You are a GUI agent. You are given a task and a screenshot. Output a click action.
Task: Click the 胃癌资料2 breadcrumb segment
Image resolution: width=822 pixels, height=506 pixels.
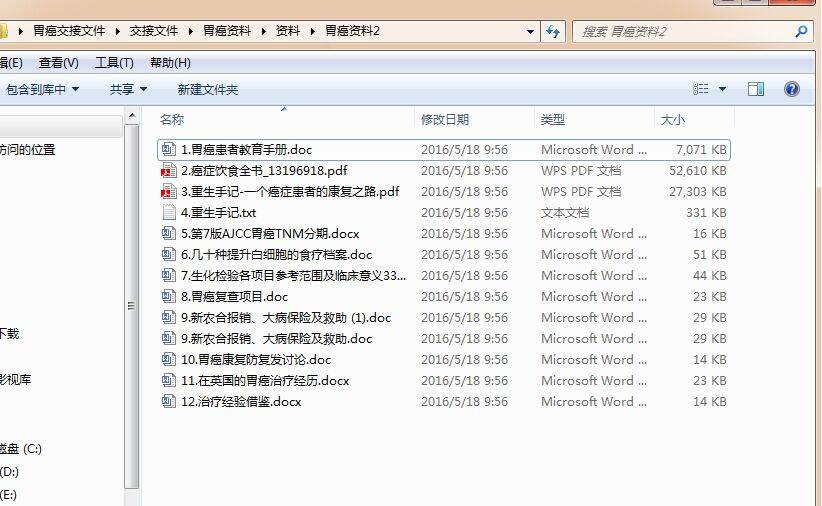(352, 31)
